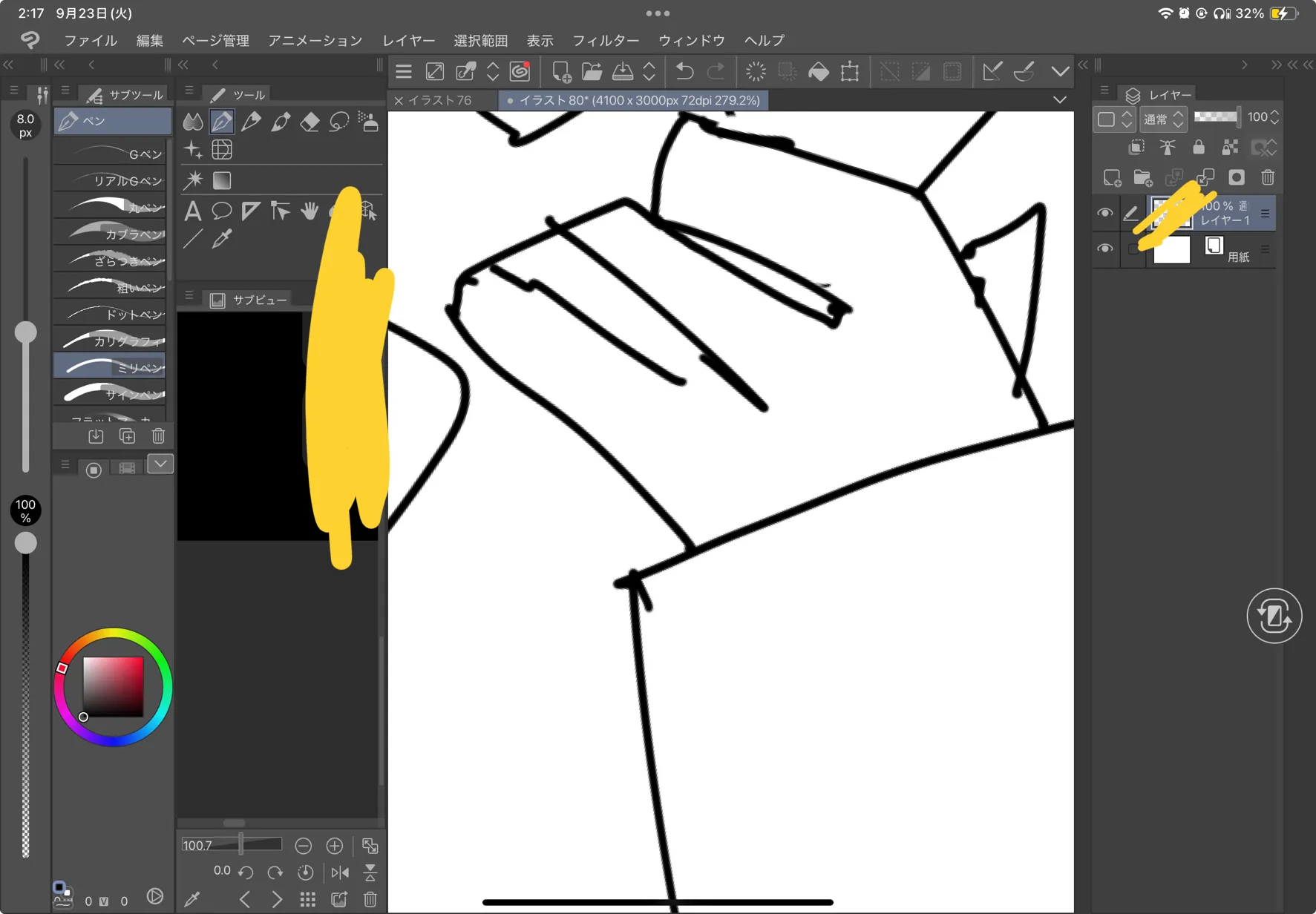Hide Layer 1 using its eye icon

tap(1105, 213)
